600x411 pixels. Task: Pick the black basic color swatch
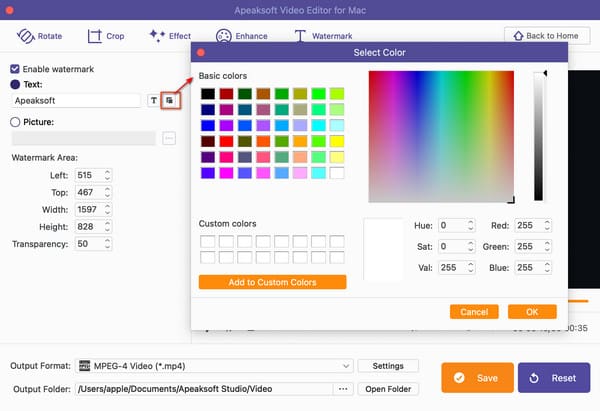[208, 94]
